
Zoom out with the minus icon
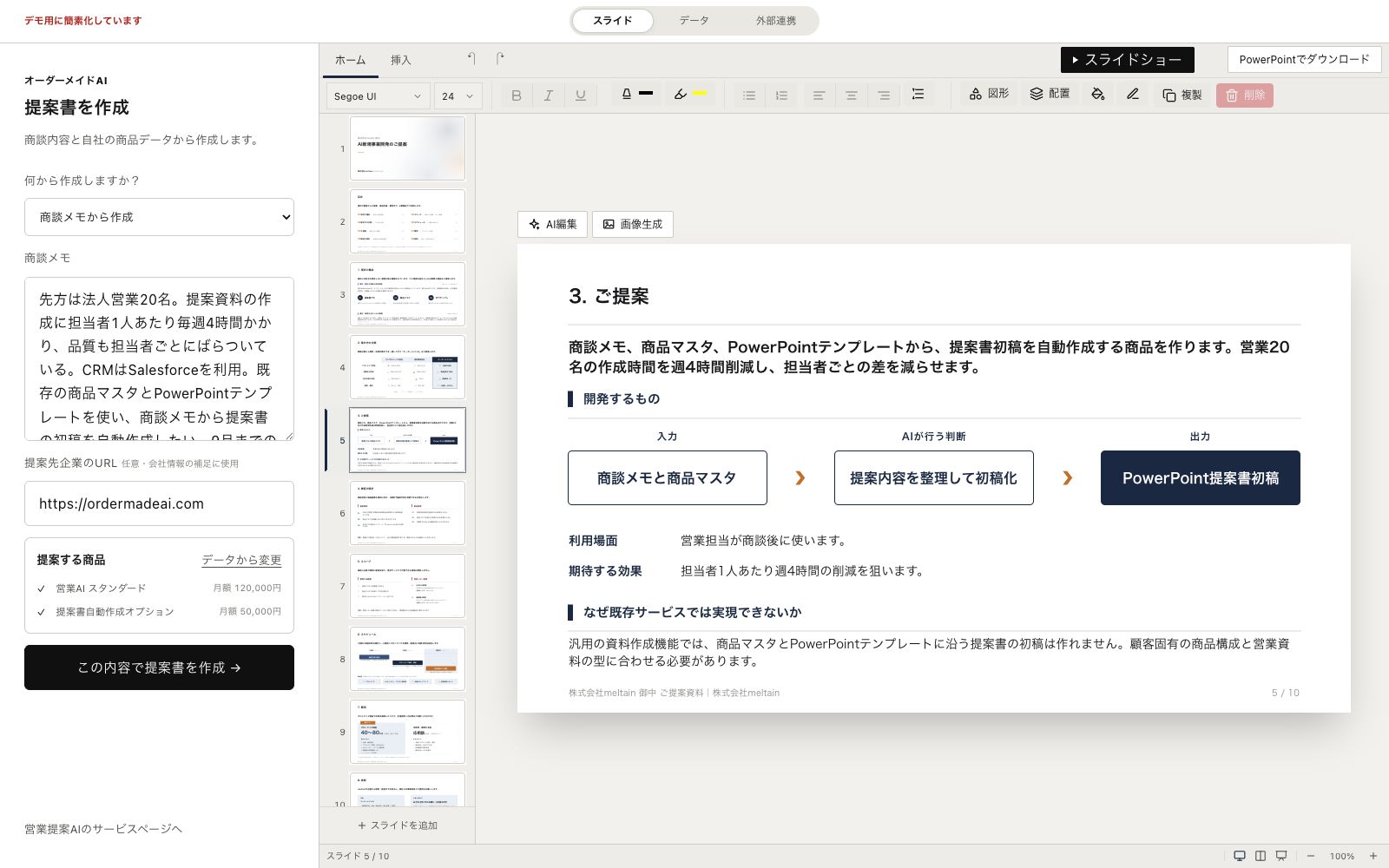point(1311,856)
